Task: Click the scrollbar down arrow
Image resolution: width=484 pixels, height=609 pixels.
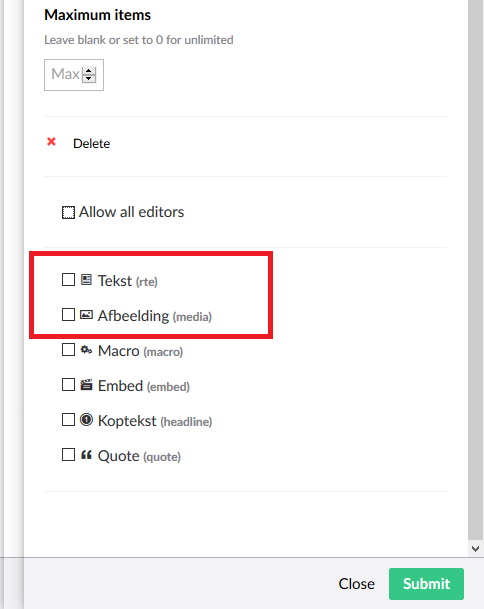Action: click(x=475, y=548)
